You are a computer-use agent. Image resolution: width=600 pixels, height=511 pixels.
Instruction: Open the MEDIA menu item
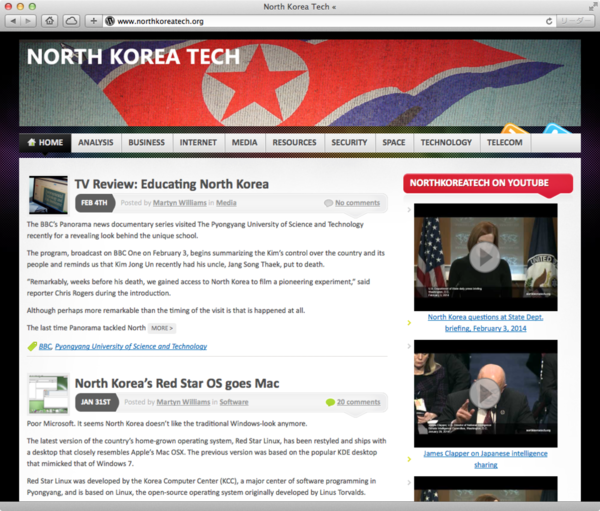245,143
